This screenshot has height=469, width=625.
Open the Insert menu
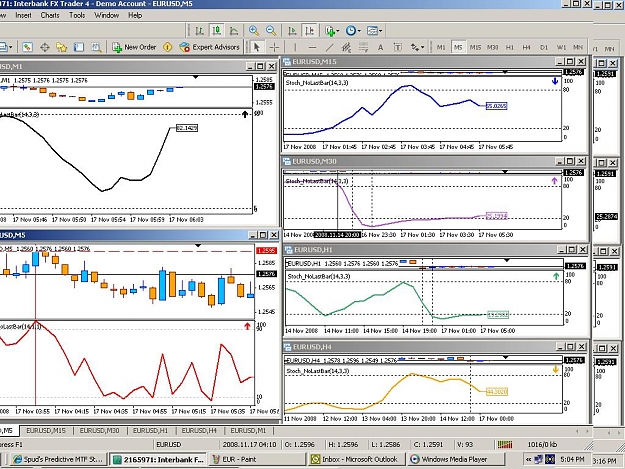pyautogui.click(x=24, y=16)
